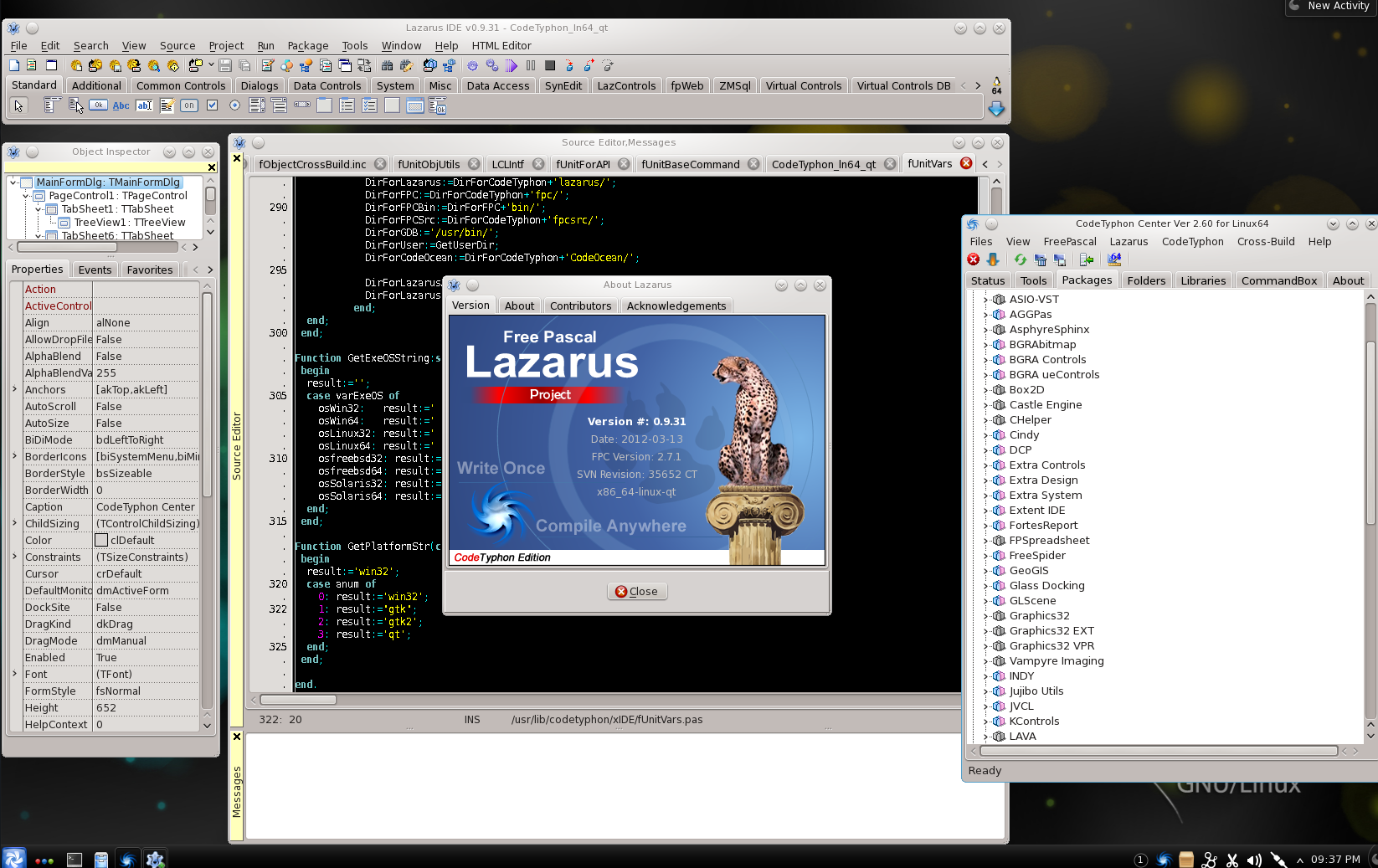
Task: Click the blue 64 build icon in CodeTyphon Center
Action: 1114,259
